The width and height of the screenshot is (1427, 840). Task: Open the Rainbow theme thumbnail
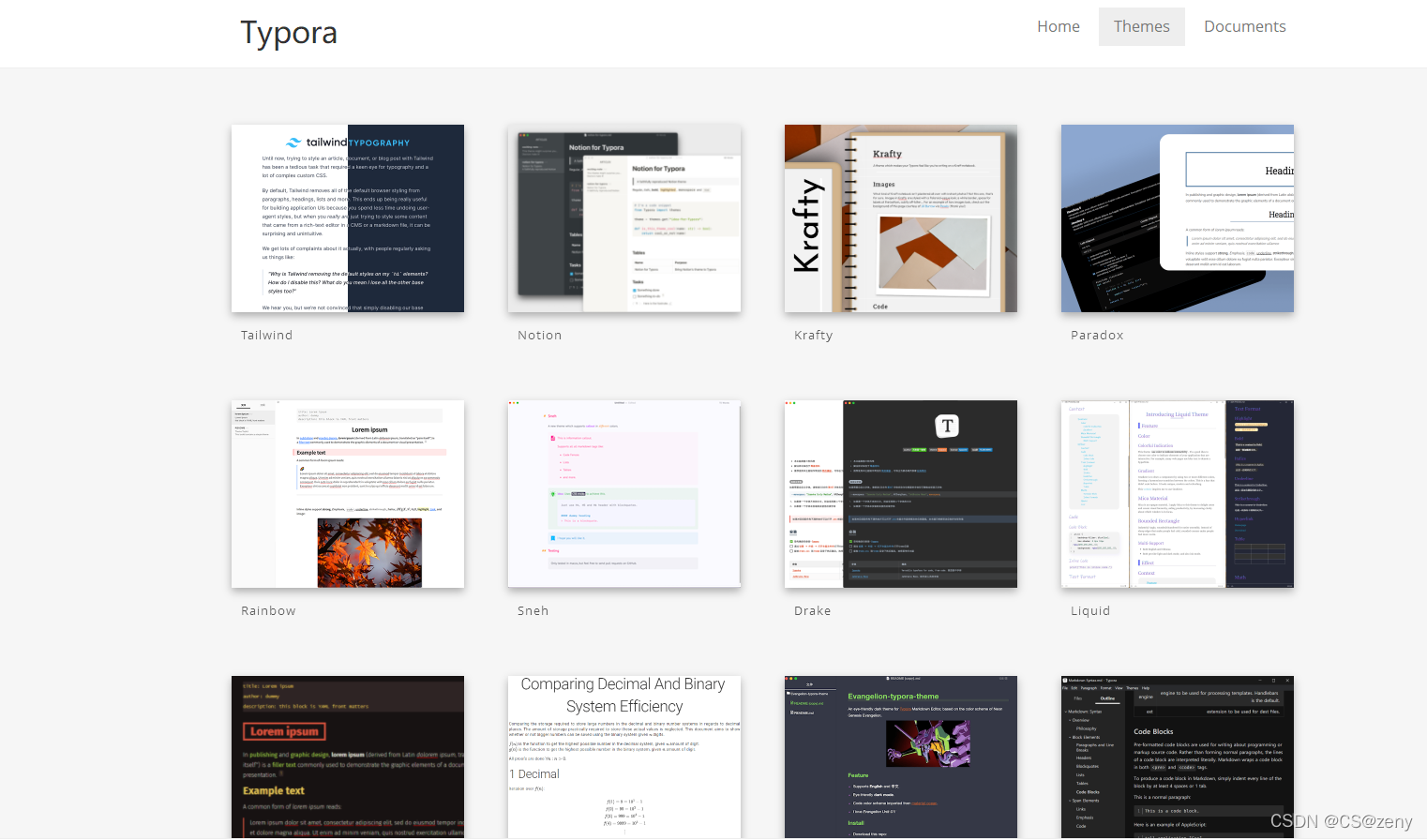click(348, 494)
